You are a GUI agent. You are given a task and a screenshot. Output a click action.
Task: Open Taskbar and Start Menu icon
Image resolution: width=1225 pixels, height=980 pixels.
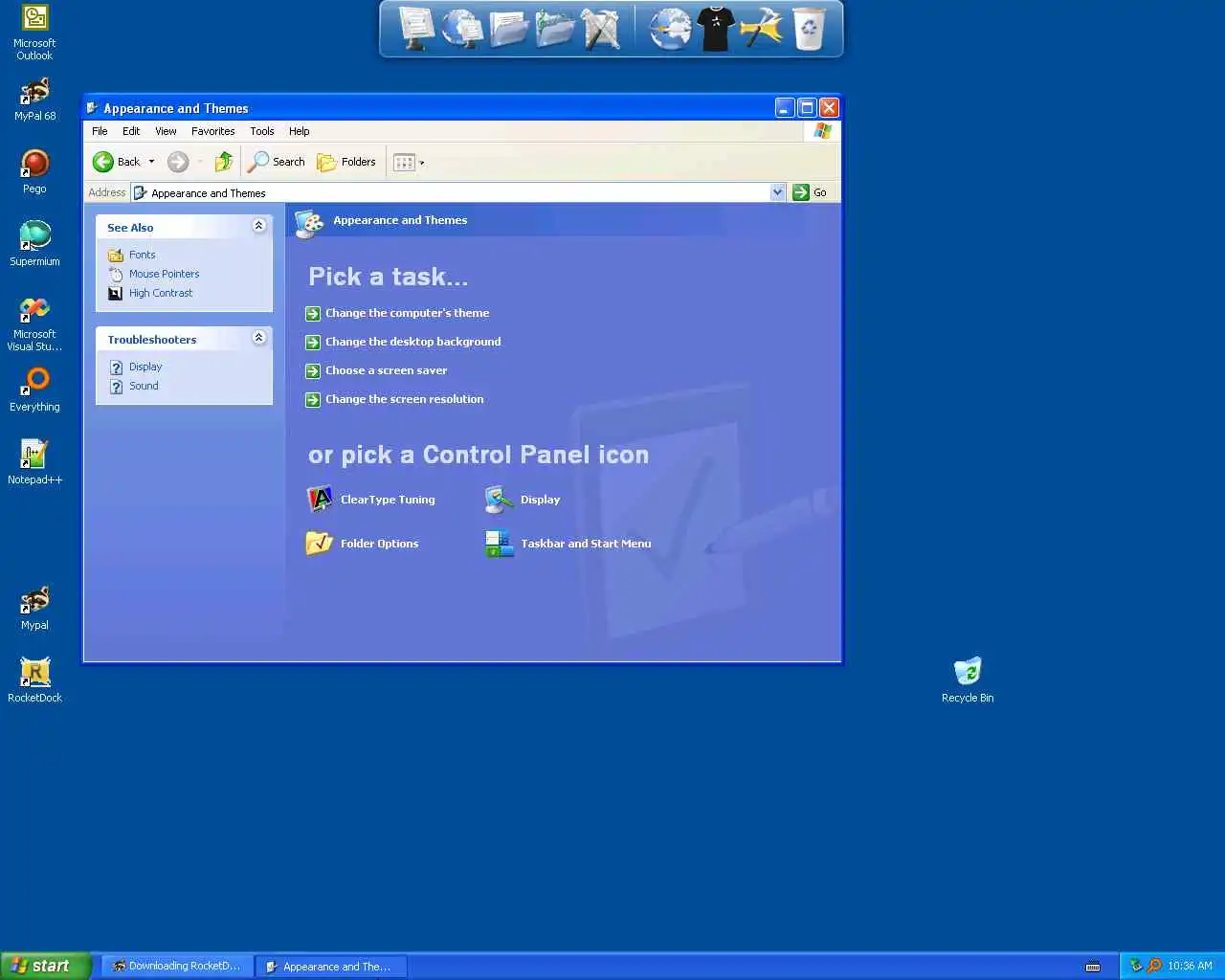click(568, 544)
